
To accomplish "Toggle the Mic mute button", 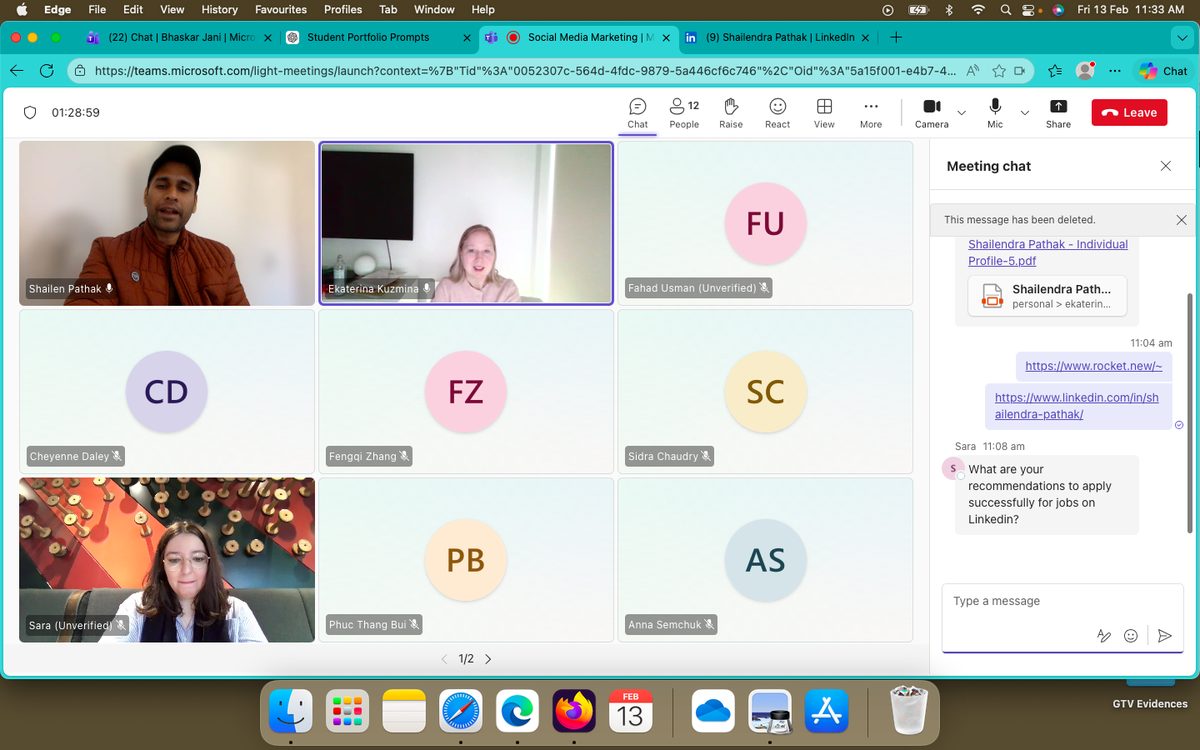I will (x=995, y=113).
